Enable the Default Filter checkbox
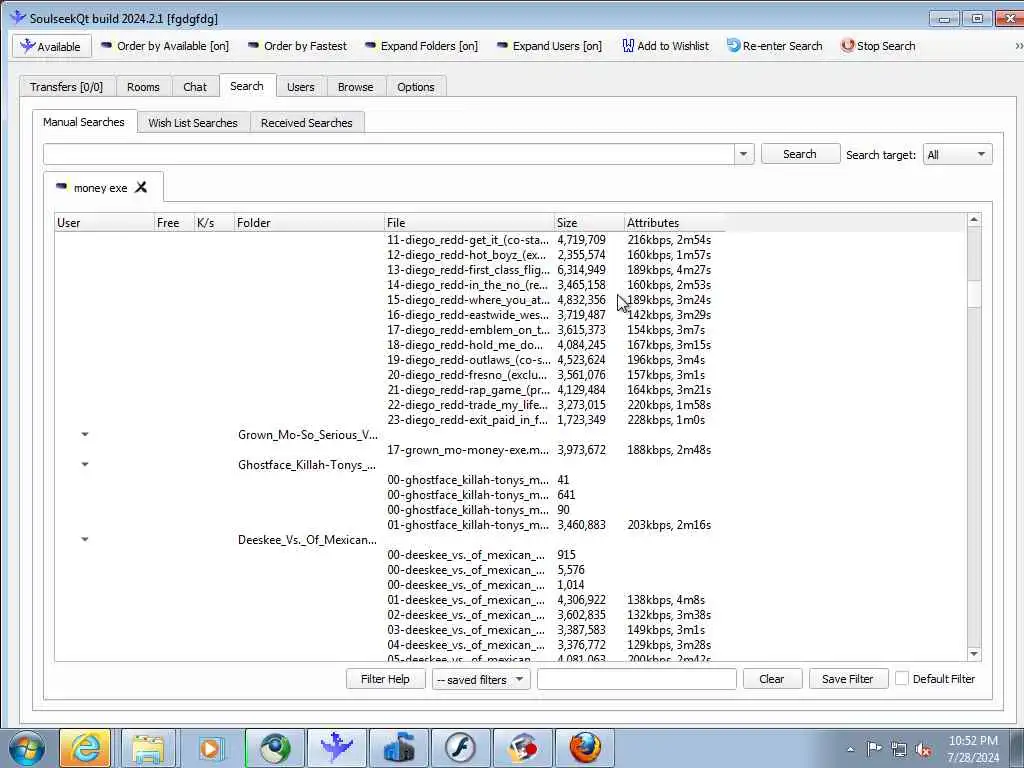The width and height of the screenshot is (1024, 768). point(901,679)
